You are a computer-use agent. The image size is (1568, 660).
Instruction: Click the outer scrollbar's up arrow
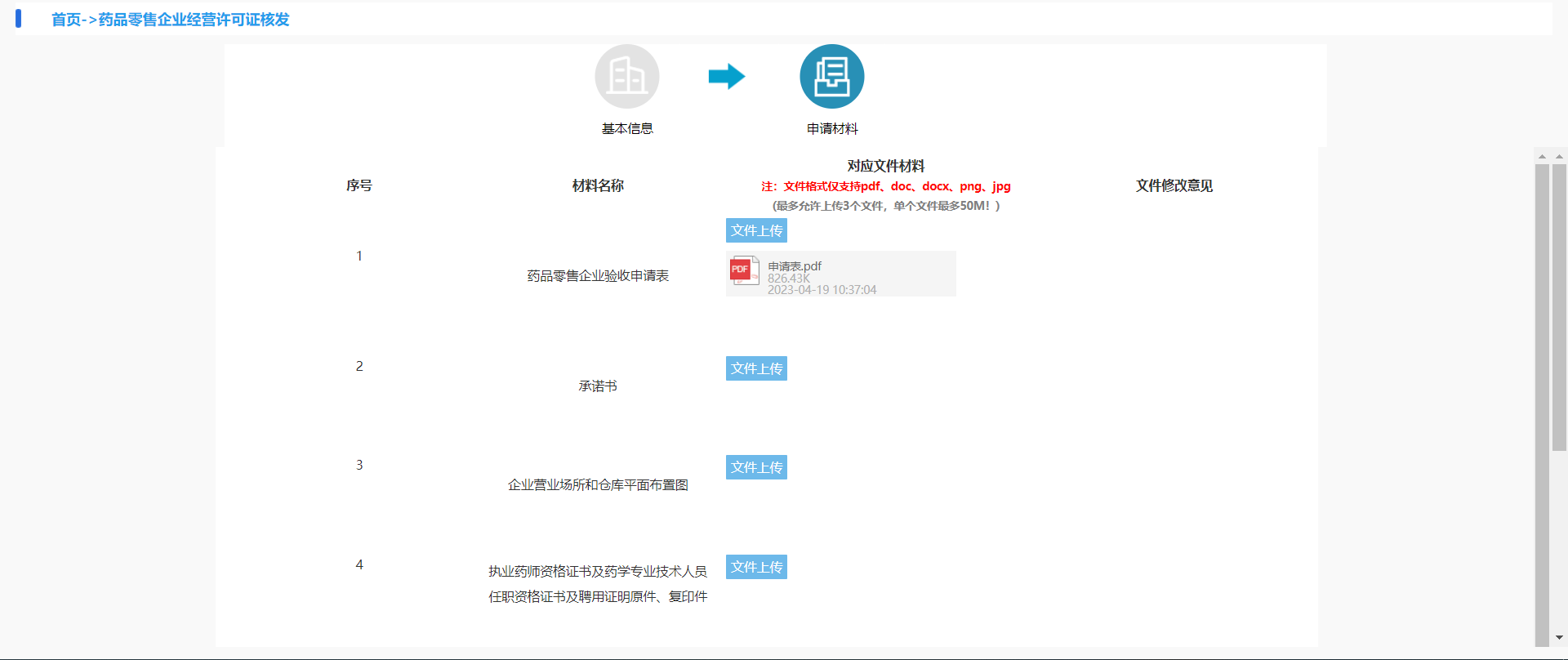1559,156
